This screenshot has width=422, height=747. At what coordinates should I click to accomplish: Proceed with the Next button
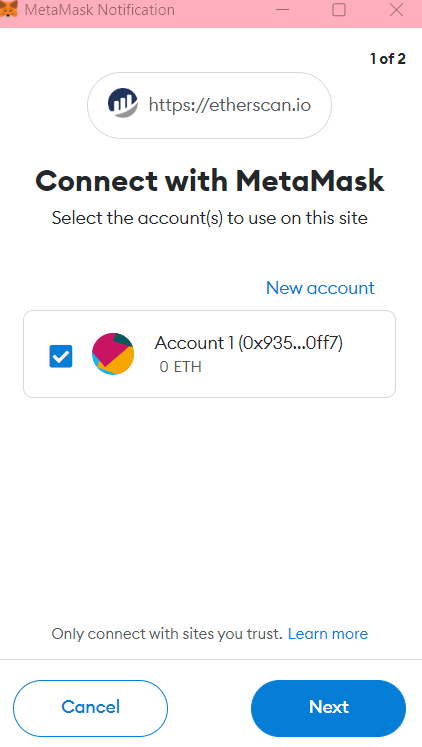coord(329,708)
